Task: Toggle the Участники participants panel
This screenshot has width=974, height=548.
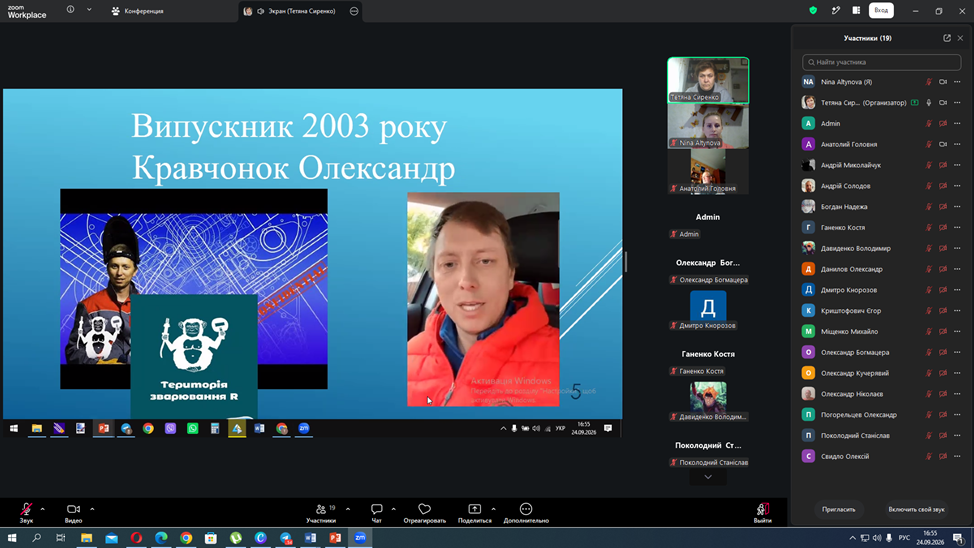Action: pyautogui.click(x=321, y=513)
